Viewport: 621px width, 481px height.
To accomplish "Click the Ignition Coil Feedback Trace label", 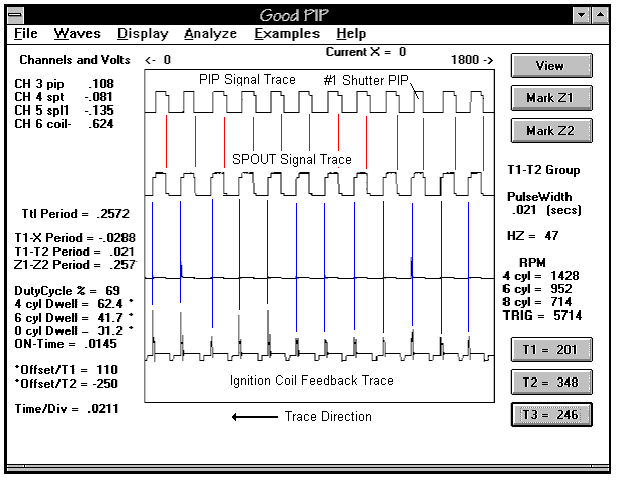I will click(x=312, y=380).
